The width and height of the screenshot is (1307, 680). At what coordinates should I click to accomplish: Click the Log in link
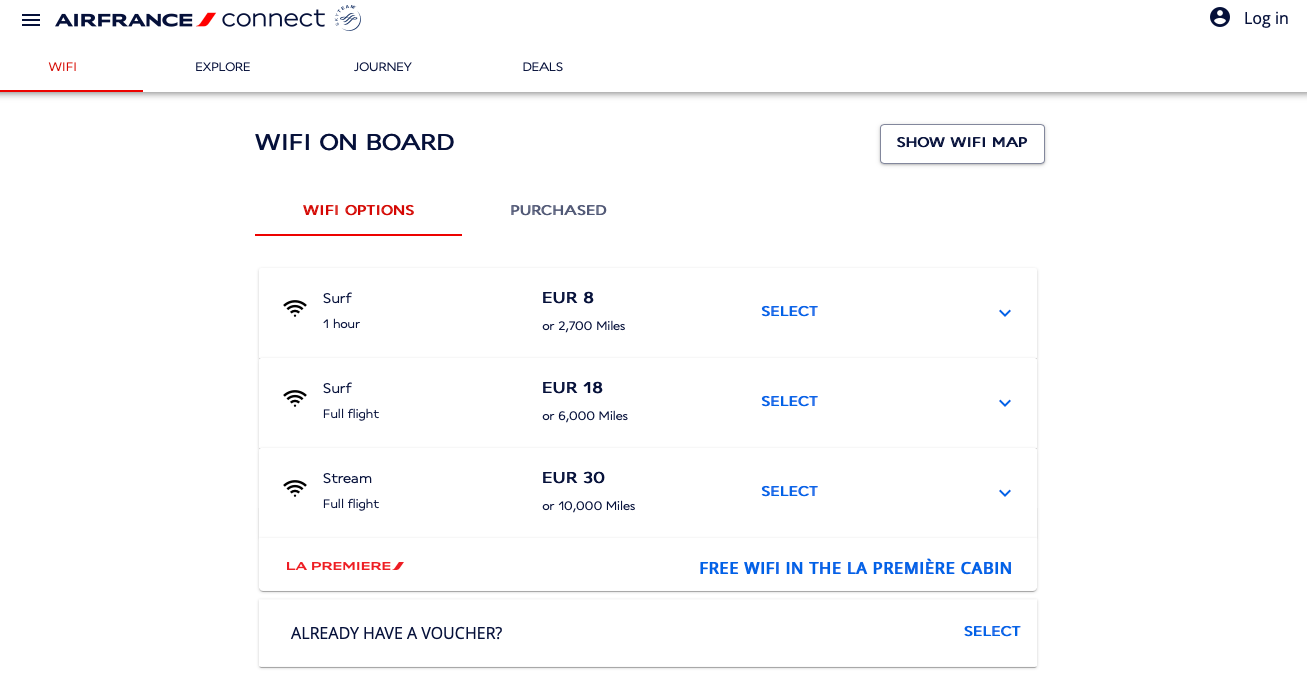(x=1265, y=18)
